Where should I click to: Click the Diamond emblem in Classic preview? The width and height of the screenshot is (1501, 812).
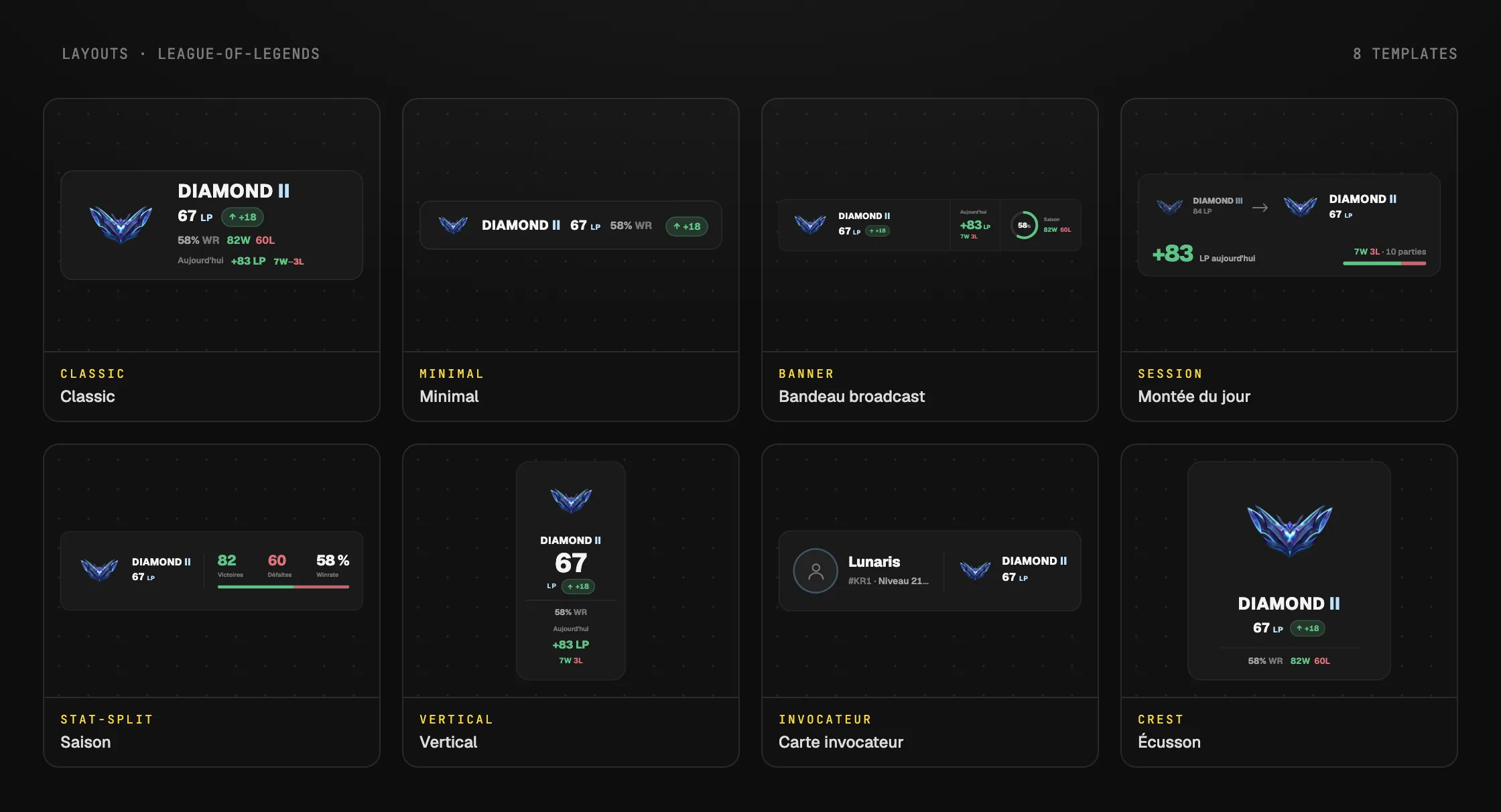121,224
